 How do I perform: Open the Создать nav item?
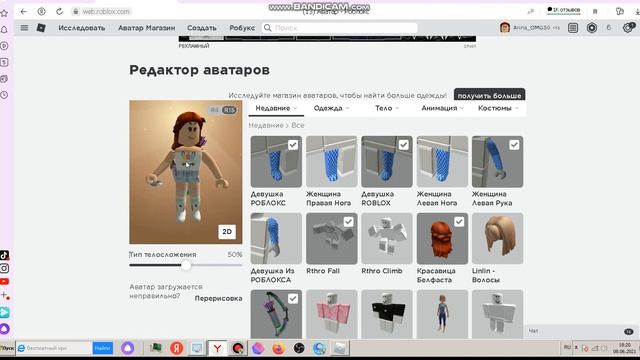202,28
